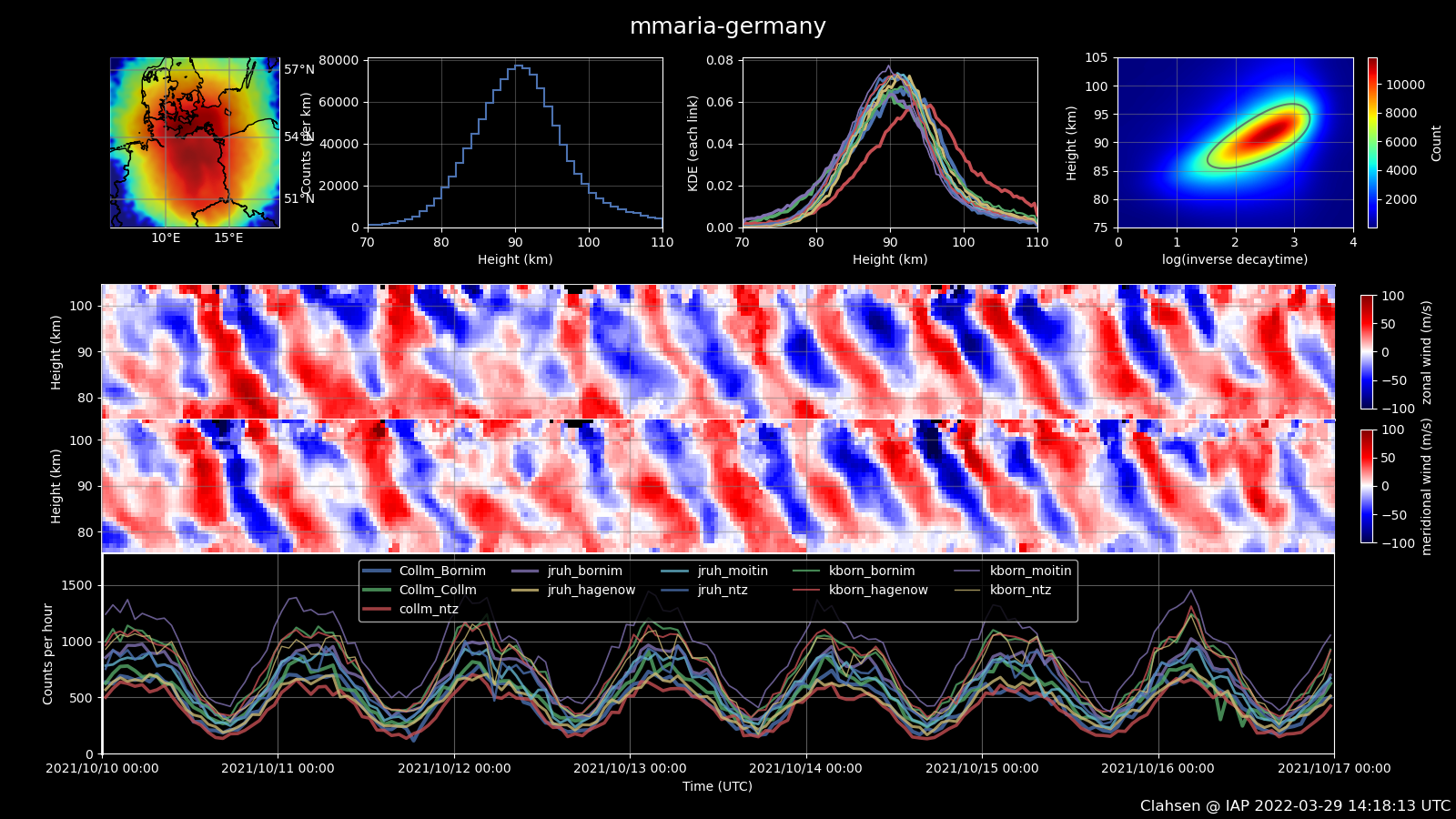The image size is (1456, 819).
Task: Select the kborn_bornim legend entry
Action: coord(854,571)
